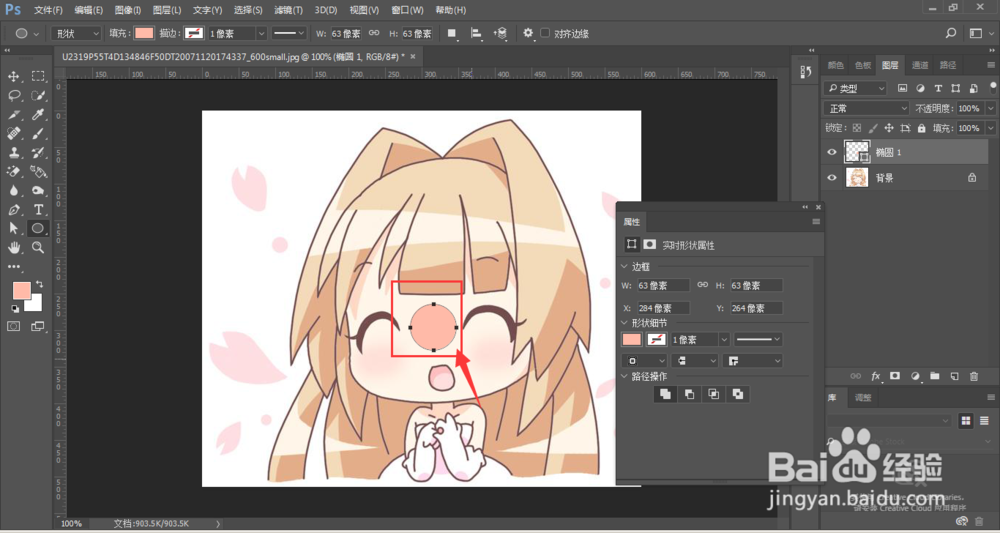This screenshot has width=1000, height=533.
Task: Open blend mode 正常 dropdown
Action: pyautogui.click(x=866, y=108)
